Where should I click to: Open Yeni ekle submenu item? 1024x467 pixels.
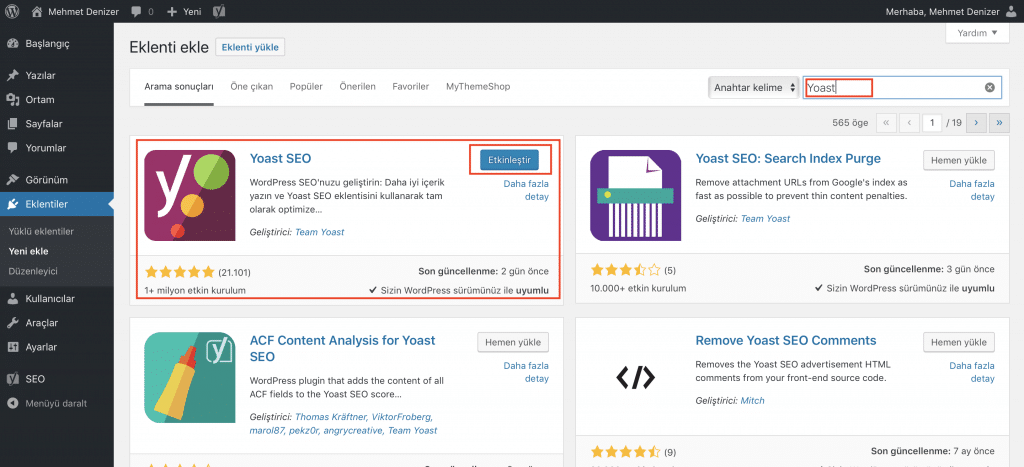click(x=28, y=251)
